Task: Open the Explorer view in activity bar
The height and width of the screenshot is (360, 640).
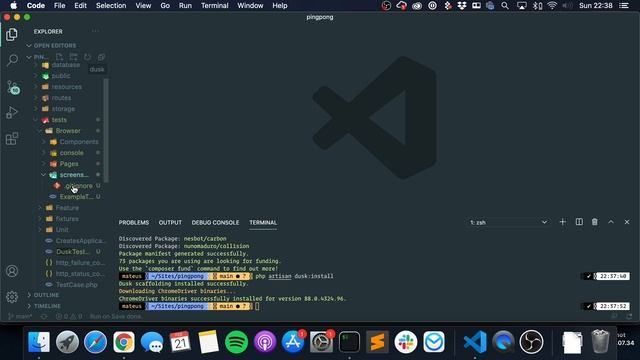Action: point(12,35)
